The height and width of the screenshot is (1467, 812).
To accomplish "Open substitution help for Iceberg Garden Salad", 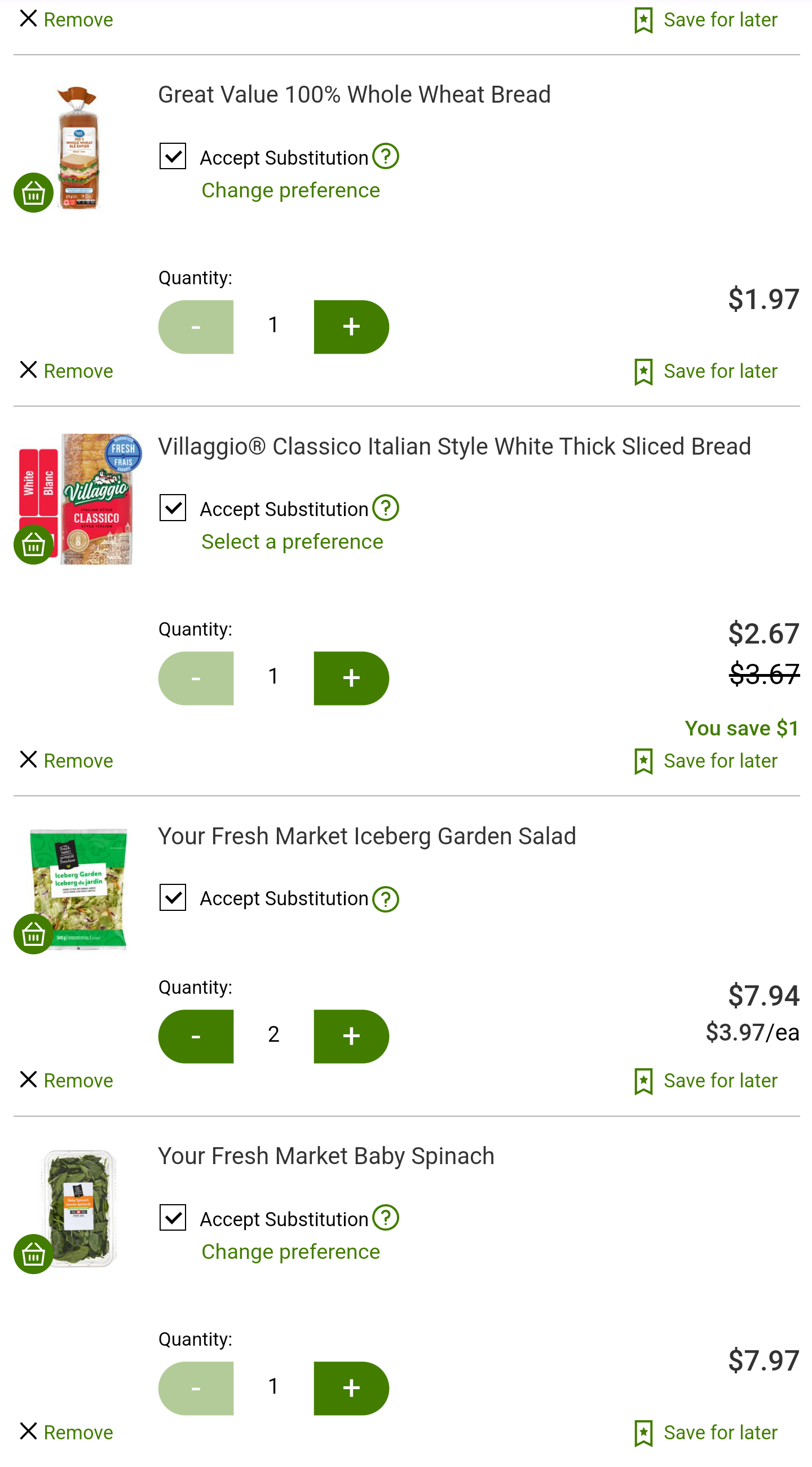I will point(386,899).
